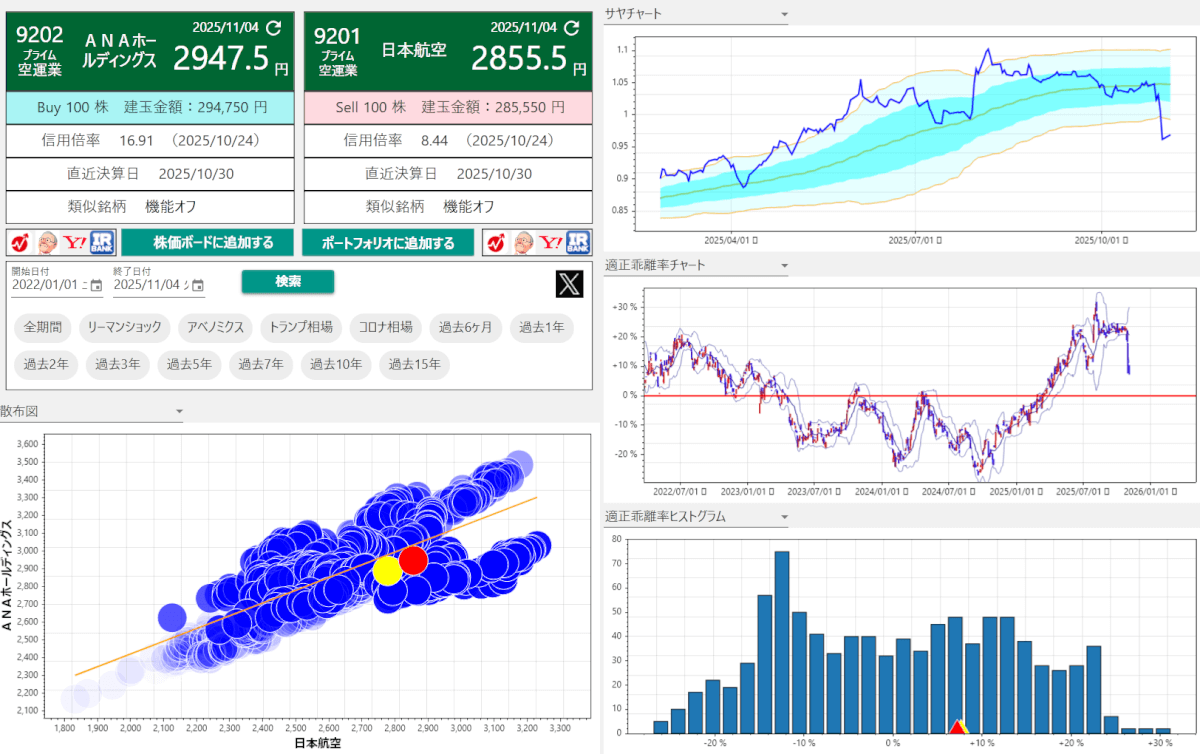Screen dimensions: 1200x754
Task: Toggle the Buy 100 株 position bar
Action: coord(150,106)
